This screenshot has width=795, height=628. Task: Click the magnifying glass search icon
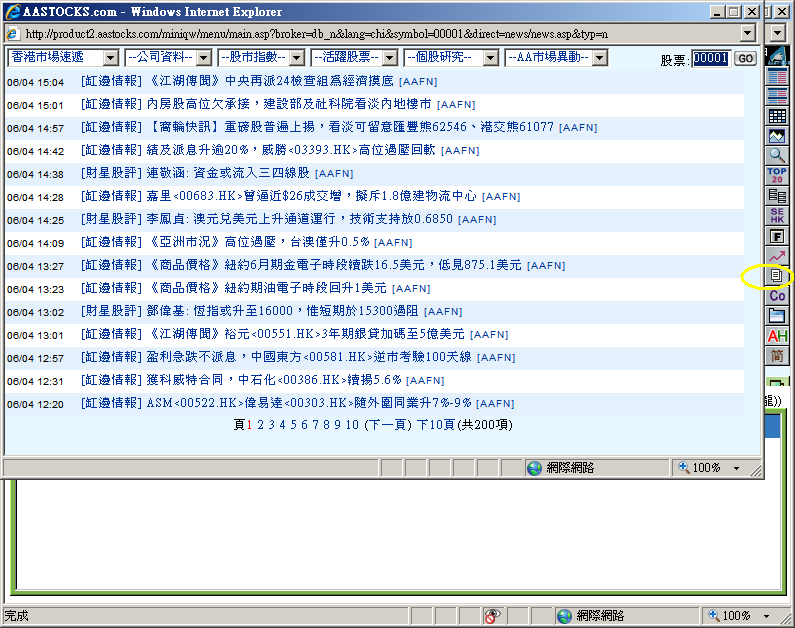777,156
